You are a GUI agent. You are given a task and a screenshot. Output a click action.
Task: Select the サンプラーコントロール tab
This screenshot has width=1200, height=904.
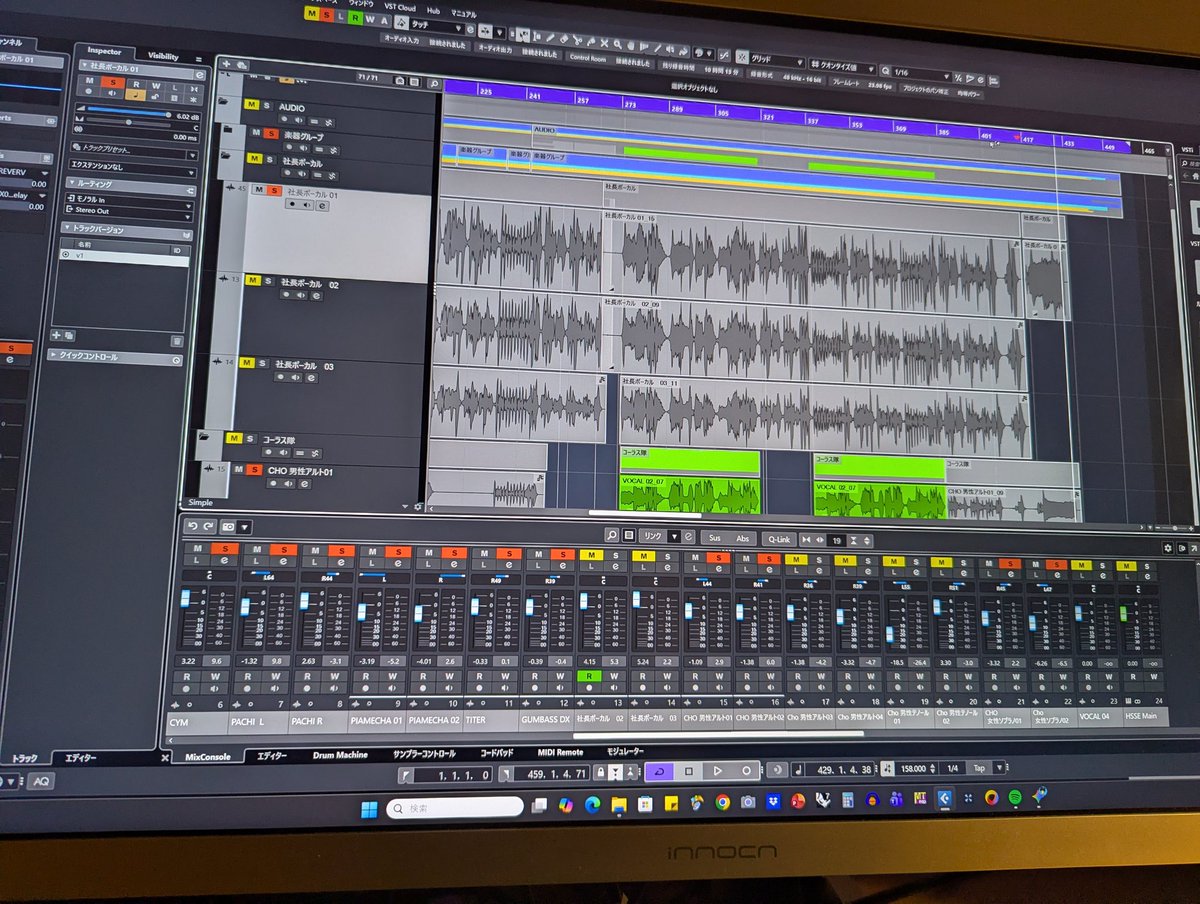424,754
